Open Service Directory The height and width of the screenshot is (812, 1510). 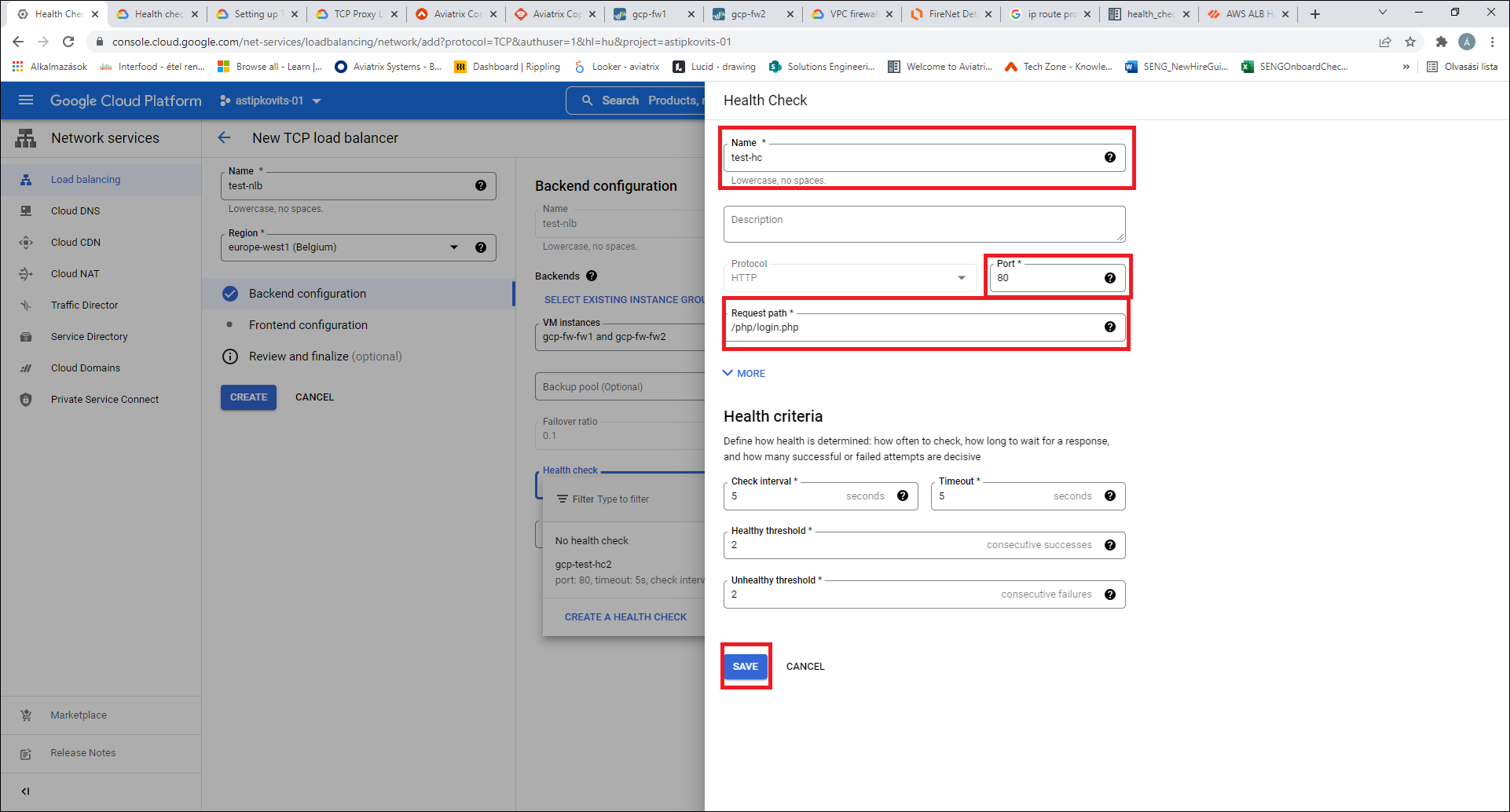pyautogui.click(x=89, y=336)
